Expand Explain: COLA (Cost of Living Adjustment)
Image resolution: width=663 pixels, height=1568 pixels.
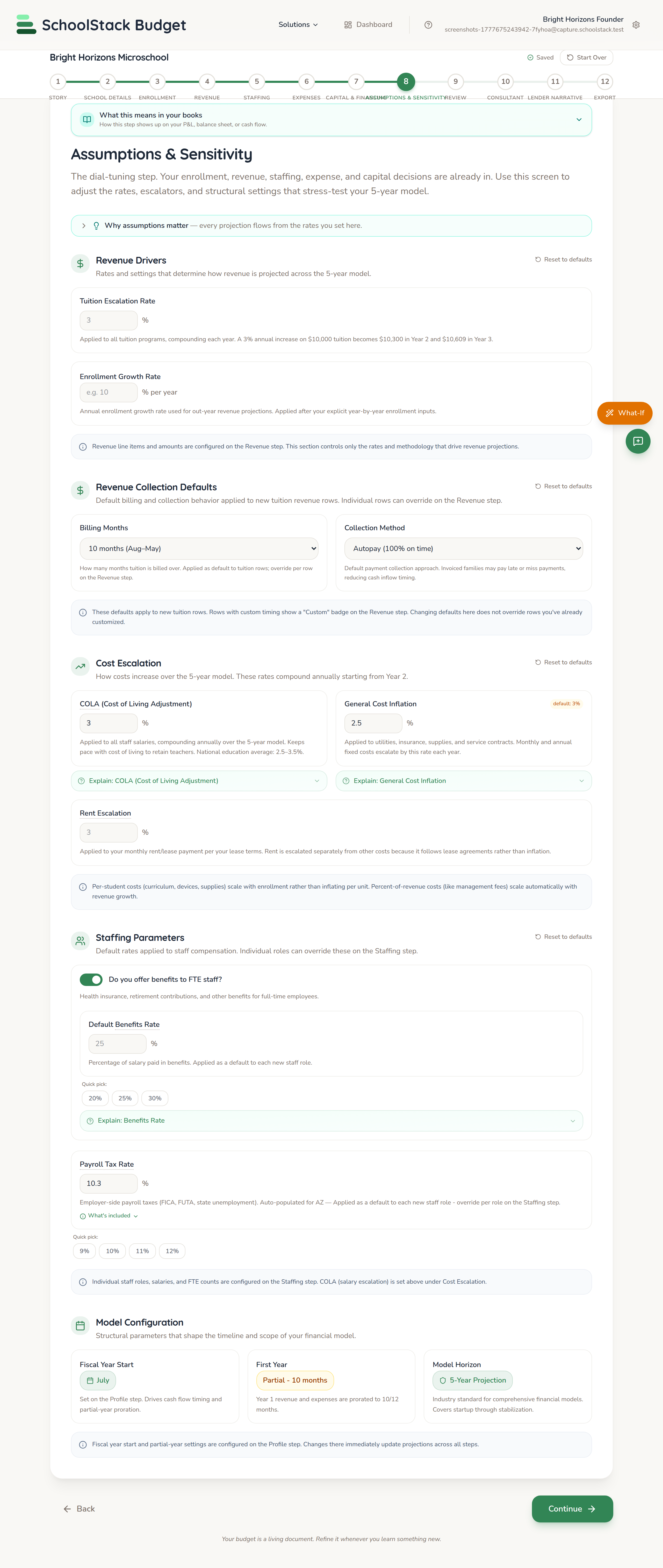(x=199, y=781)
